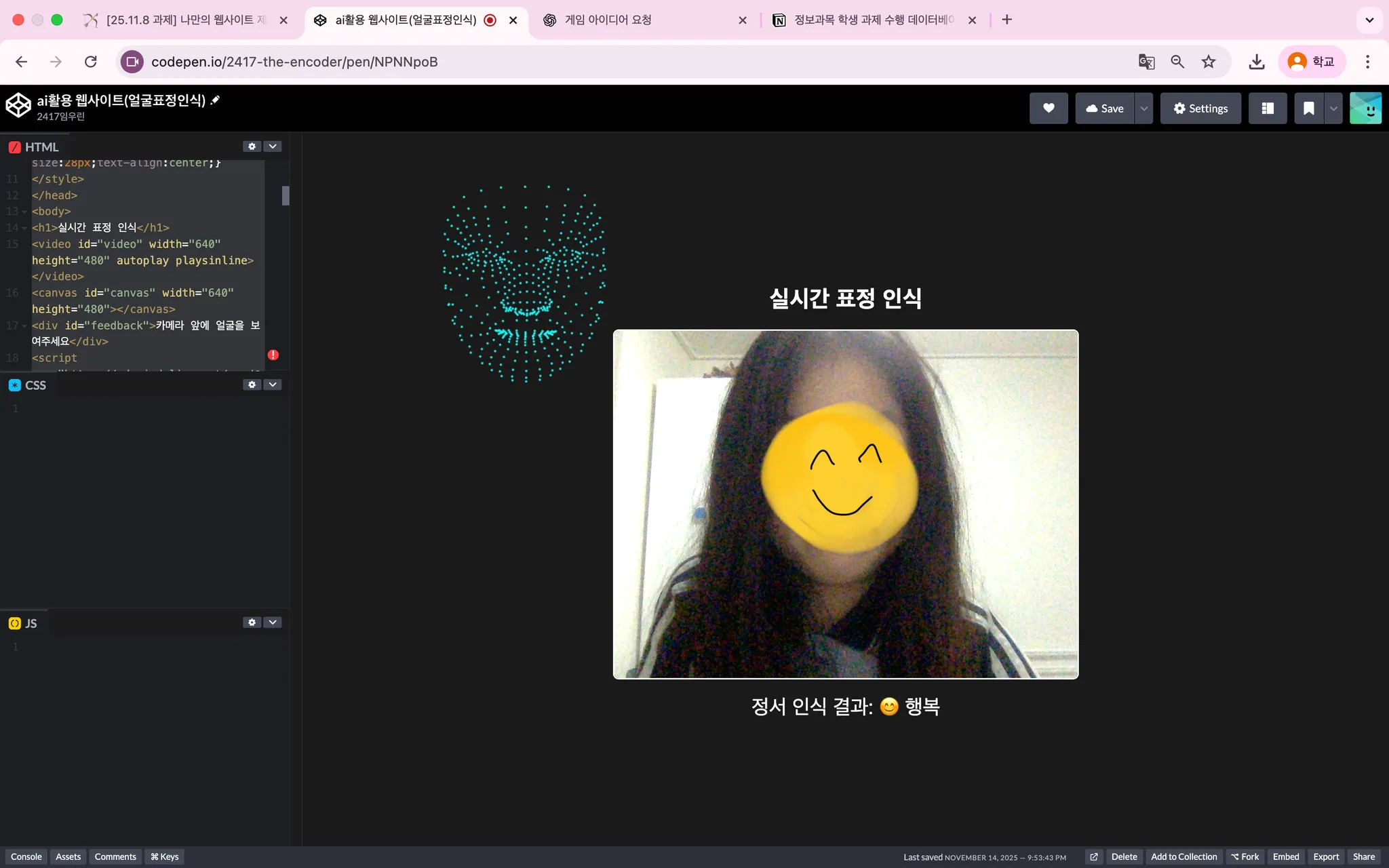The width and height of the screenshot is (1389, 868).
Task: Bookmark page with the star icon
Action: click(x=1209, y=62)
